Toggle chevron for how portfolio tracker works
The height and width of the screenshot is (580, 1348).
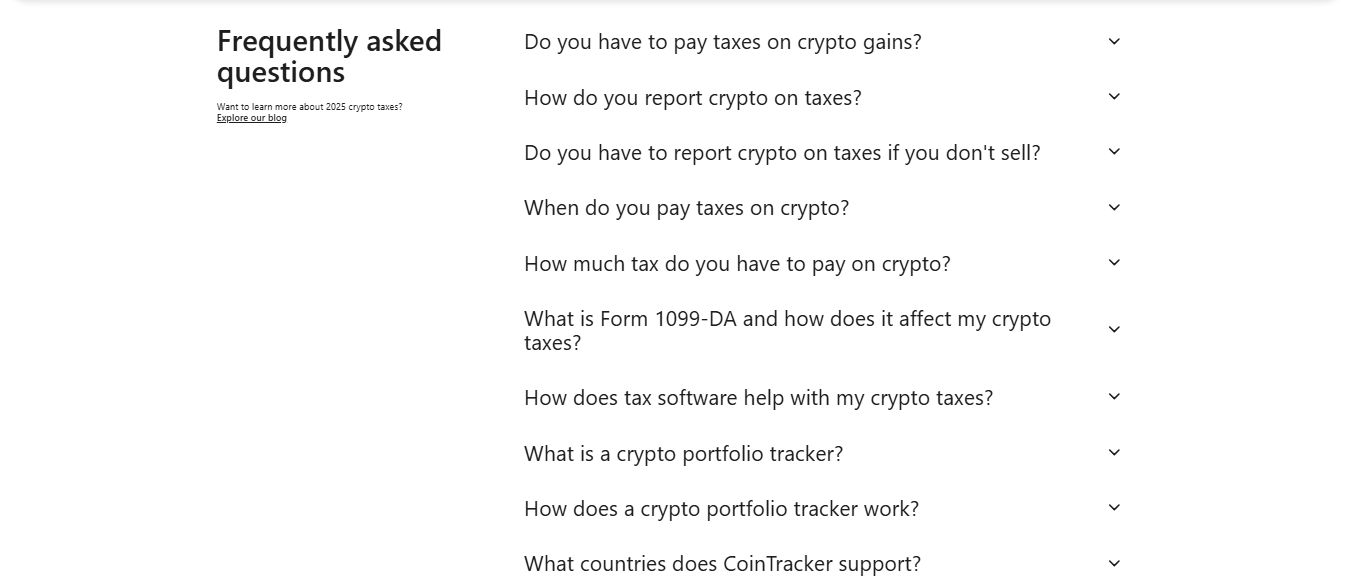pyautogui.click(x=1114, y=508)
